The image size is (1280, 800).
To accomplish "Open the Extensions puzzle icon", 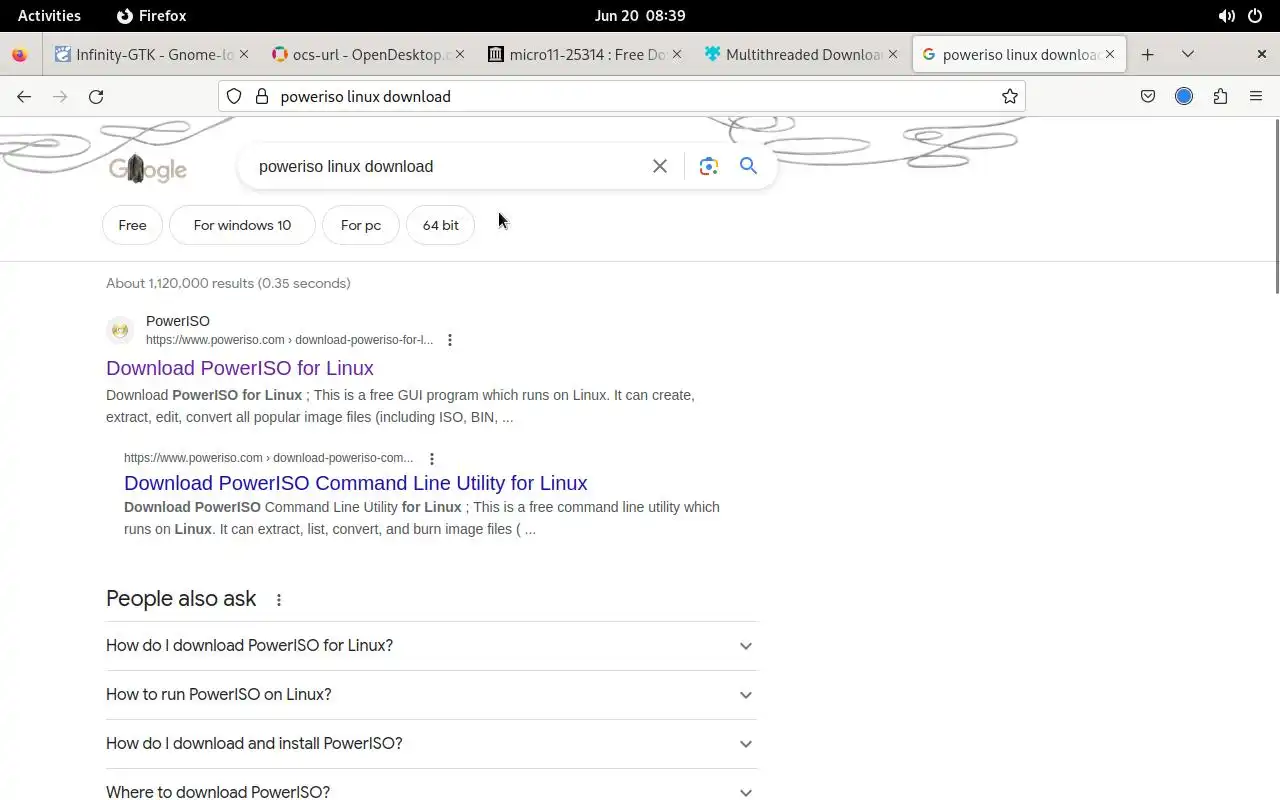I will pyautogui.click(x=1220, y=96).
